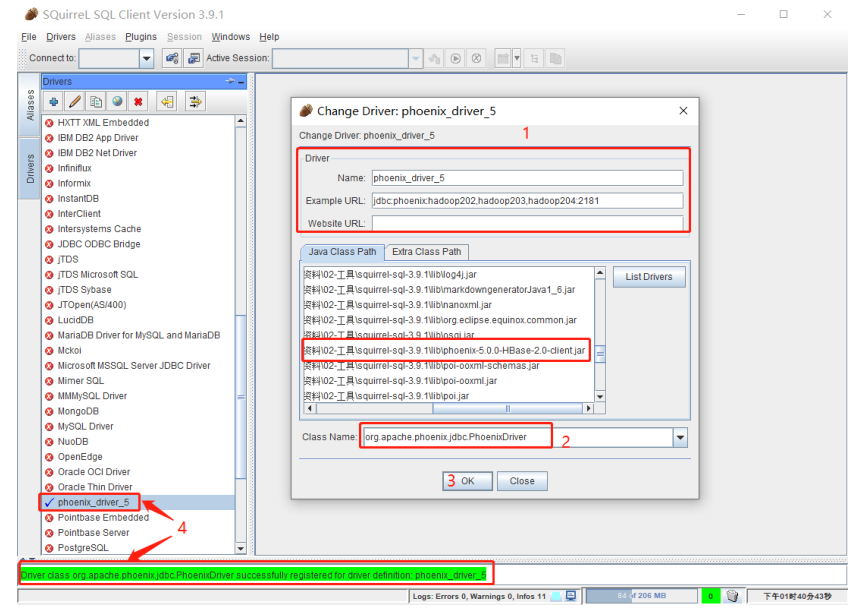
Task: Click the Class Name text field
Action: (518, 437)
